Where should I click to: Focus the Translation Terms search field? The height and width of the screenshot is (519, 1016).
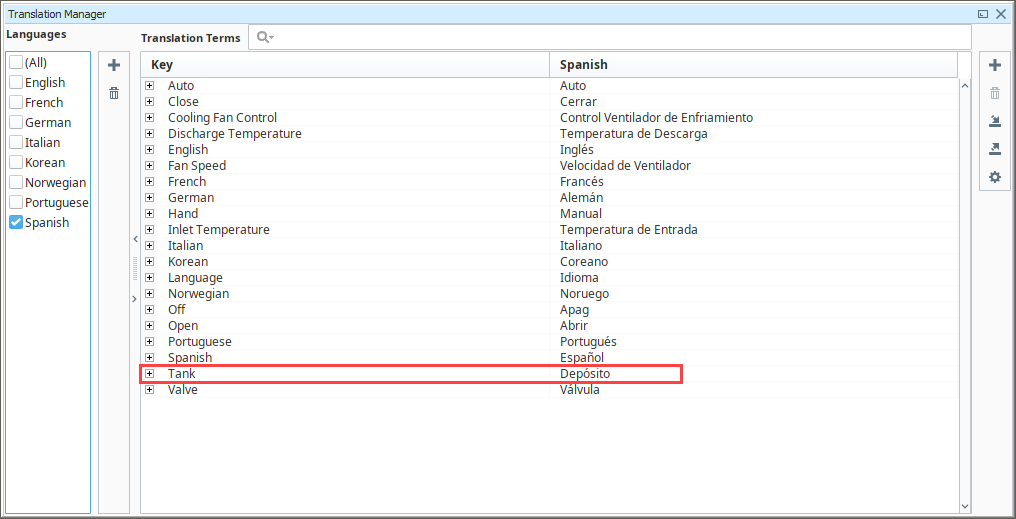(x=621, y=38)
